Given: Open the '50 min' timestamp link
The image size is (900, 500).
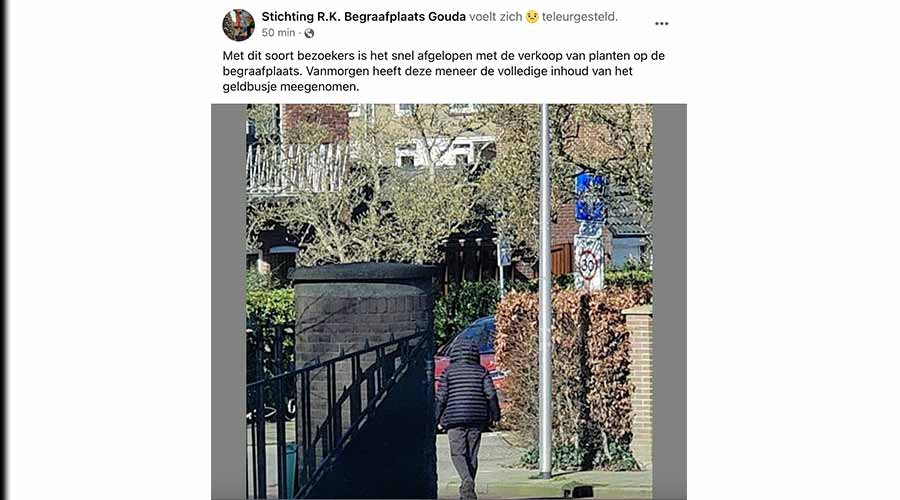Looking at the screenshot, I should [278, 33].
